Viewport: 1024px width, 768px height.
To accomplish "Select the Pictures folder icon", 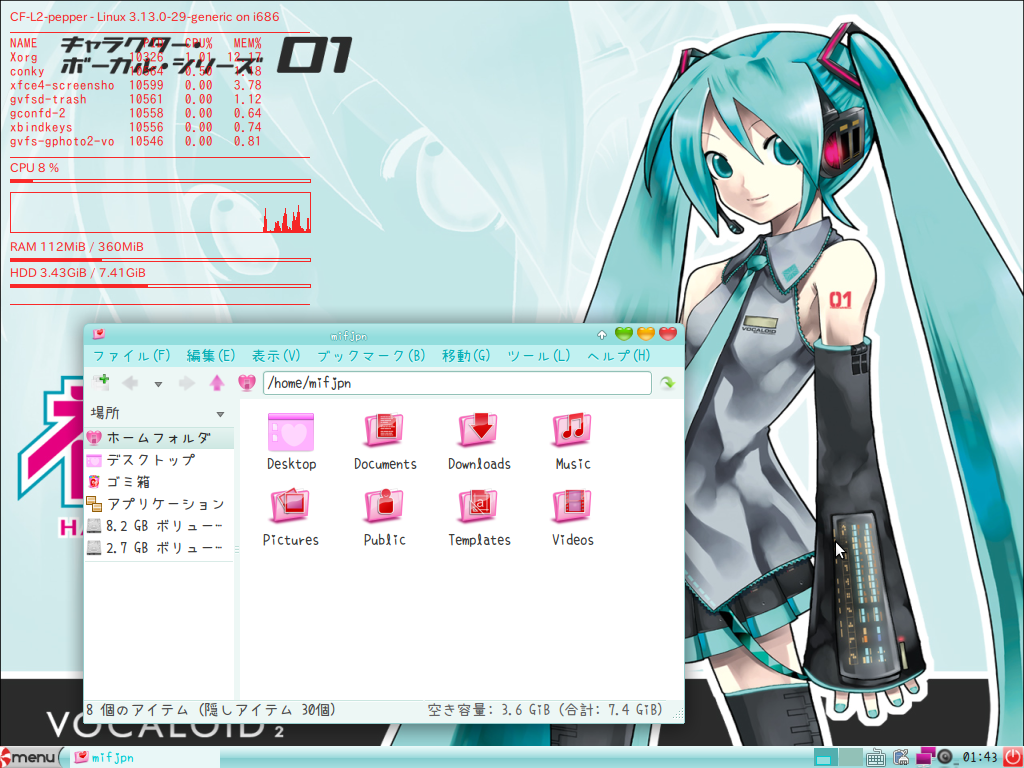I will (291, 507).
